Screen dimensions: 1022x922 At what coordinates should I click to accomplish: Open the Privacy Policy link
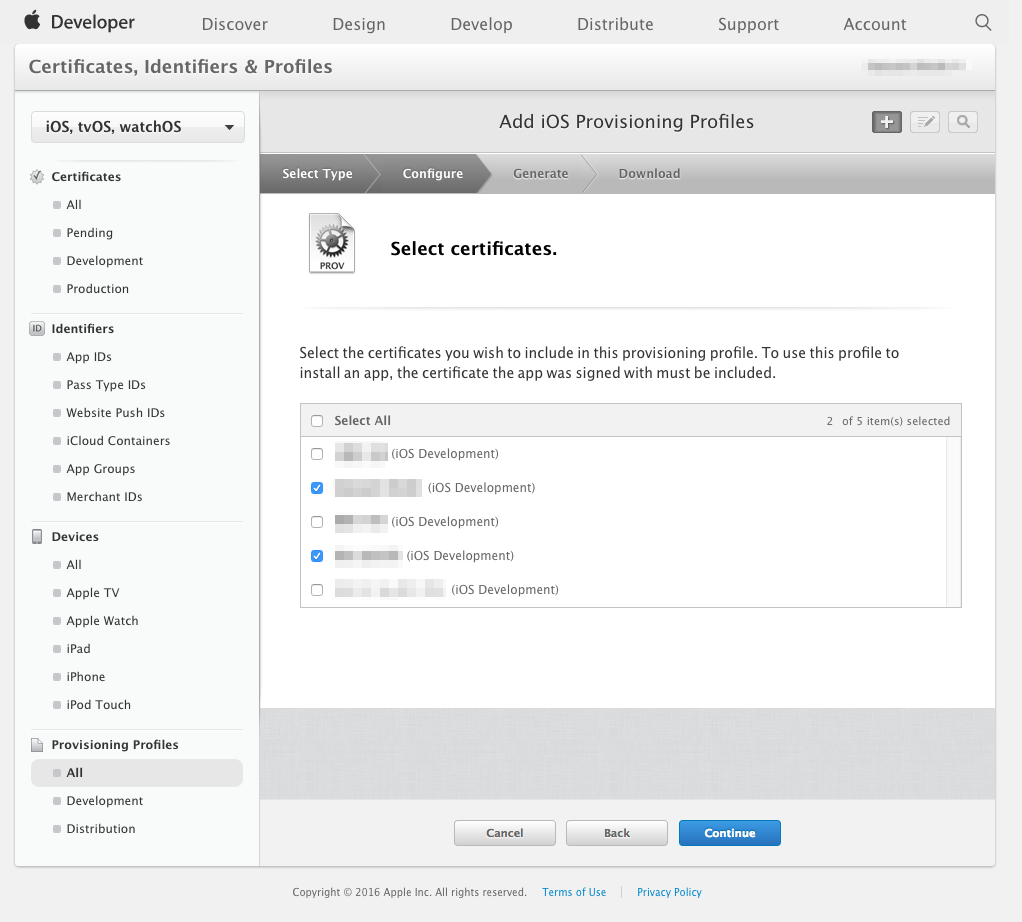669,892
